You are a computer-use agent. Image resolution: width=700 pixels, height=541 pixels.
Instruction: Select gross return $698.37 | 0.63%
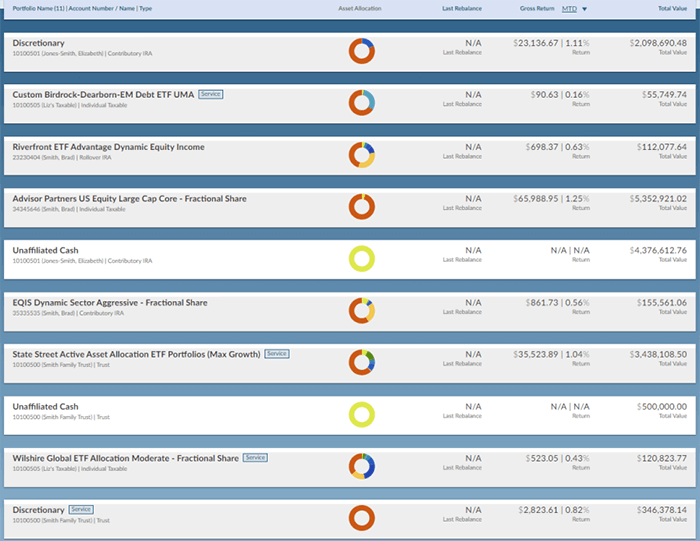pyautogui.click(x=558, y=147)
